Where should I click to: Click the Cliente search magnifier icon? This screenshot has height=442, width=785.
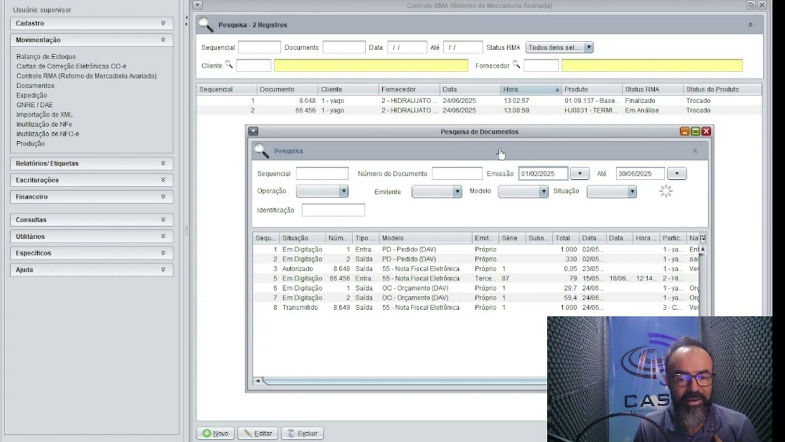(x=229, y=64)
